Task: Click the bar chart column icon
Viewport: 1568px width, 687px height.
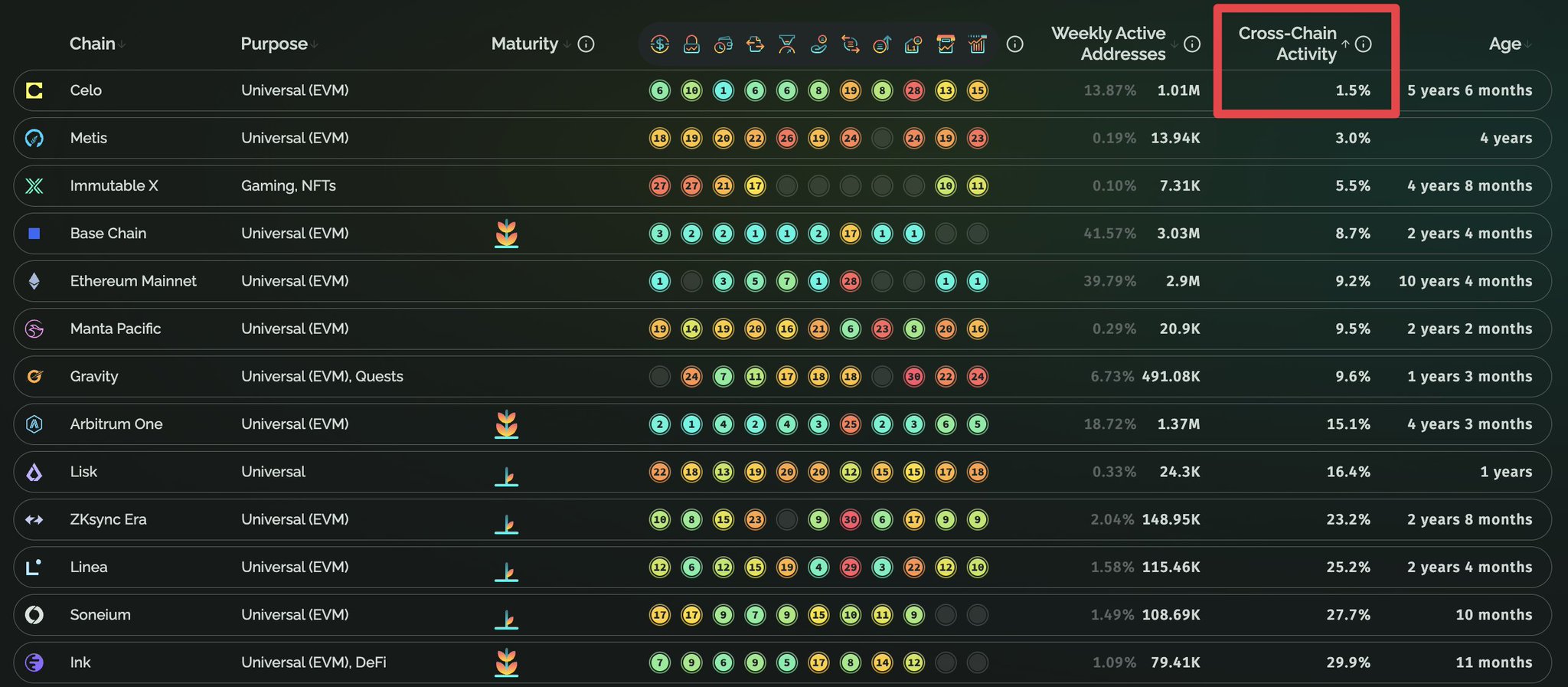Action: click(x=978, y=44)
